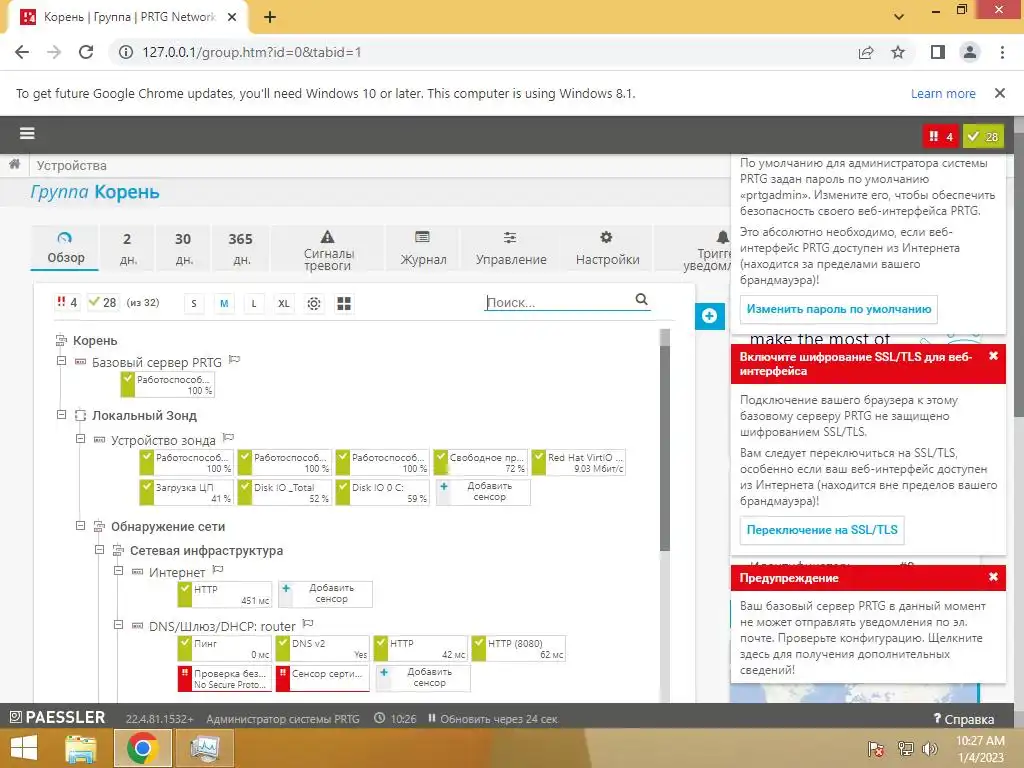Open the 365 дн. tab
1024x768 pixels.
[240, 248]
